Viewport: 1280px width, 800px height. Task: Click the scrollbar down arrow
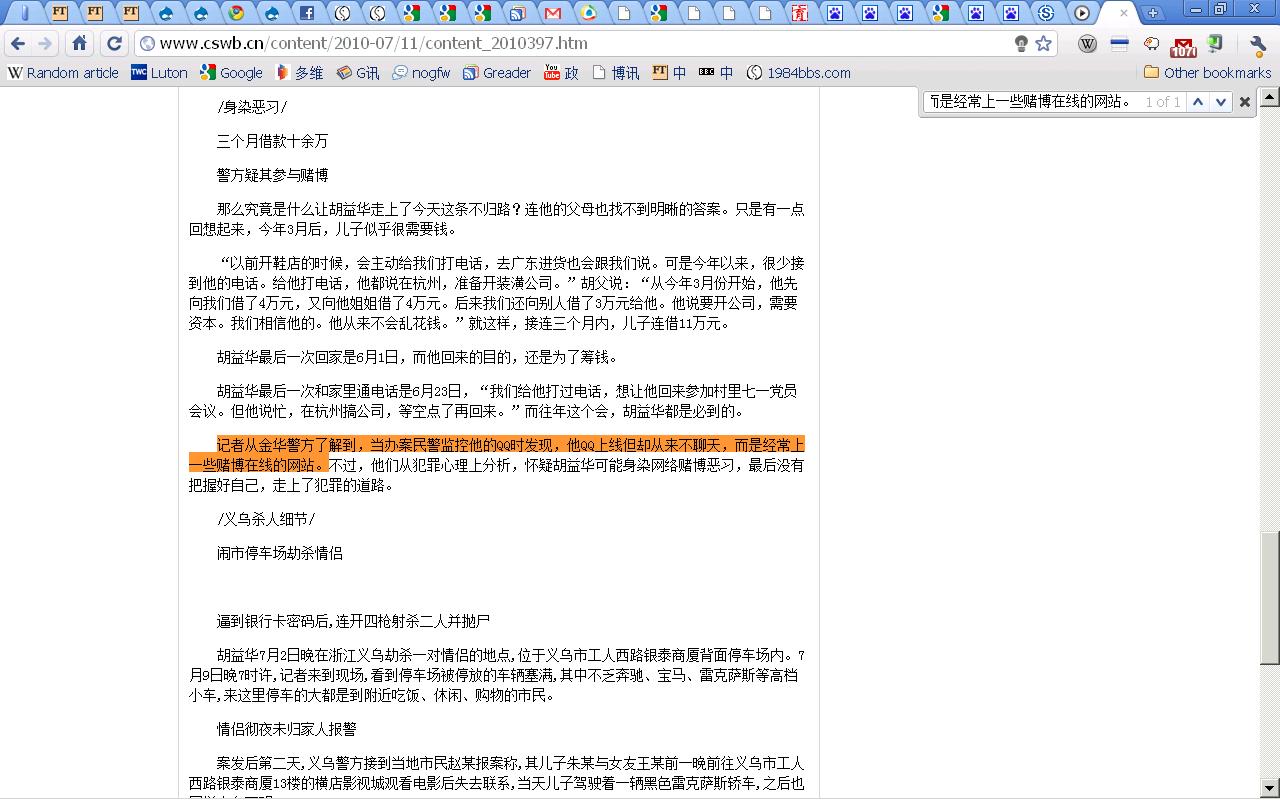point(1269,789)
